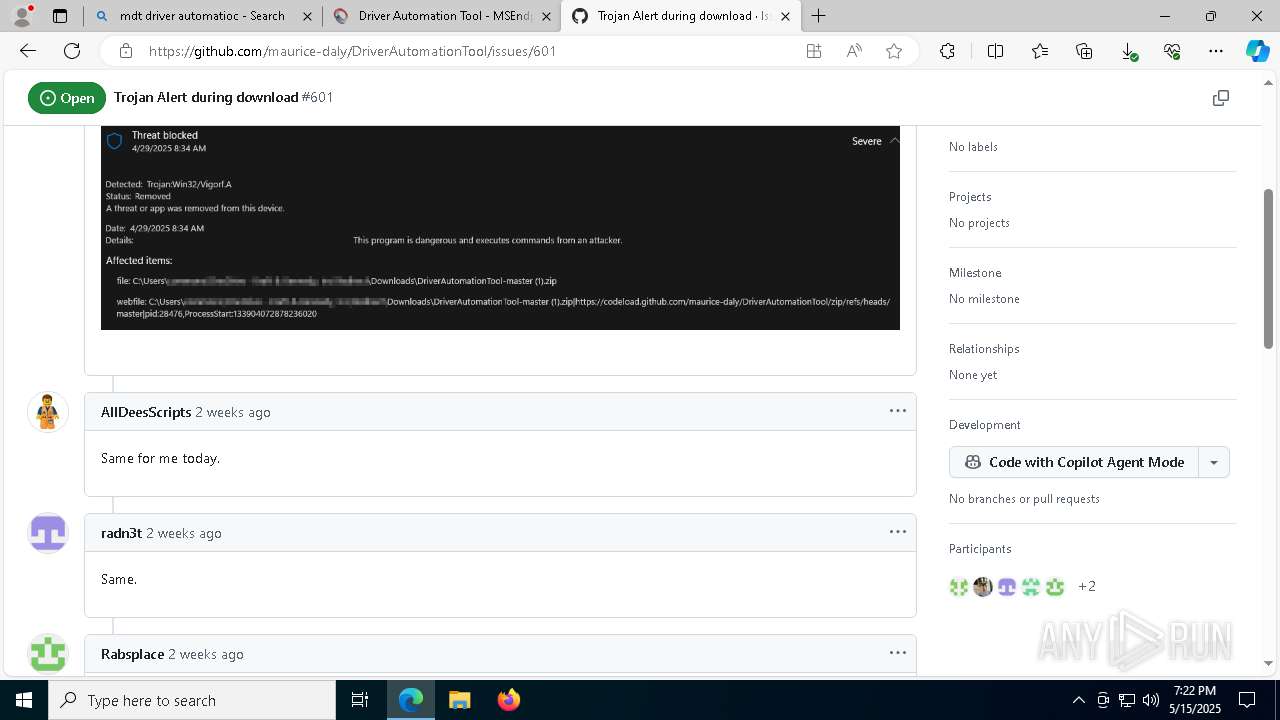Open the Threat blocked screenshot image
Screen dimensions: 1280x720
500,227
